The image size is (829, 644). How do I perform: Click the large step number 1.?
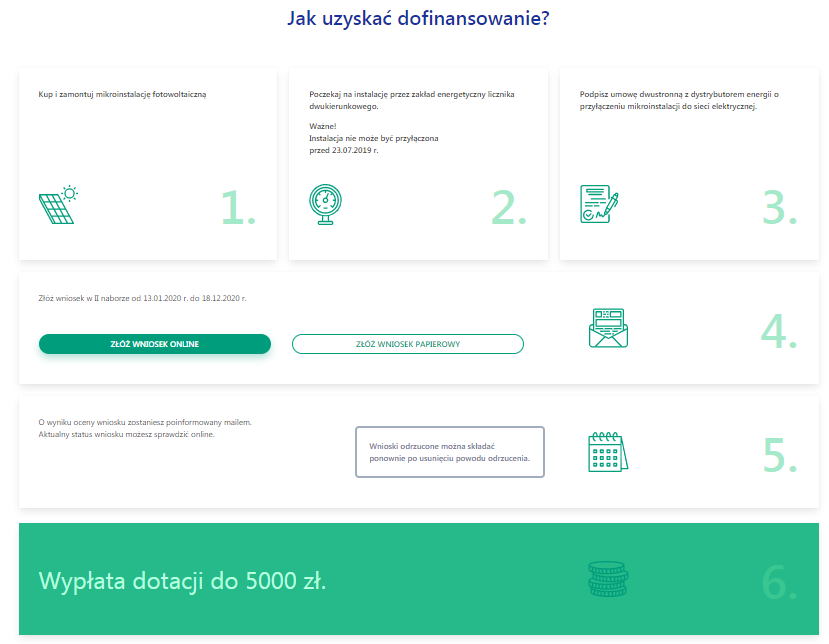238,207
